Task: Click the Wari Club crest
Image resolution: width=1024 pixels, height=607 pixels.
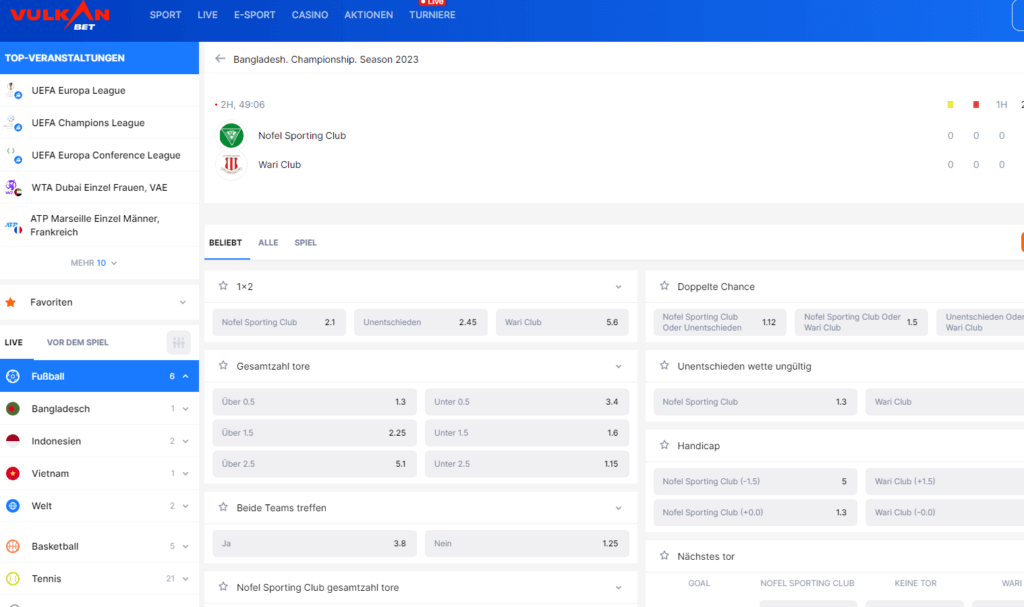Action: [x=231, y=165]
